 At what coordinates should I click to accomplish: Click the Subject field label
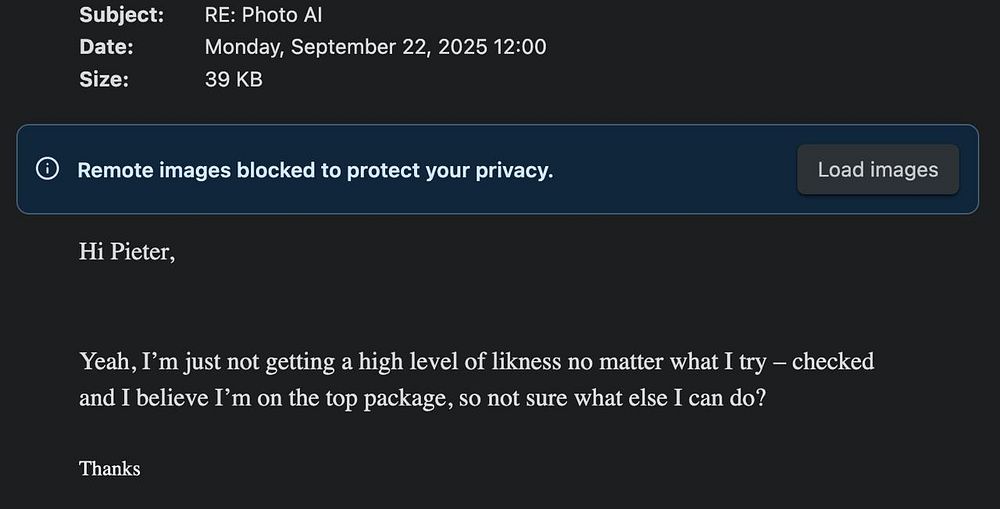[x=121, y=15]
